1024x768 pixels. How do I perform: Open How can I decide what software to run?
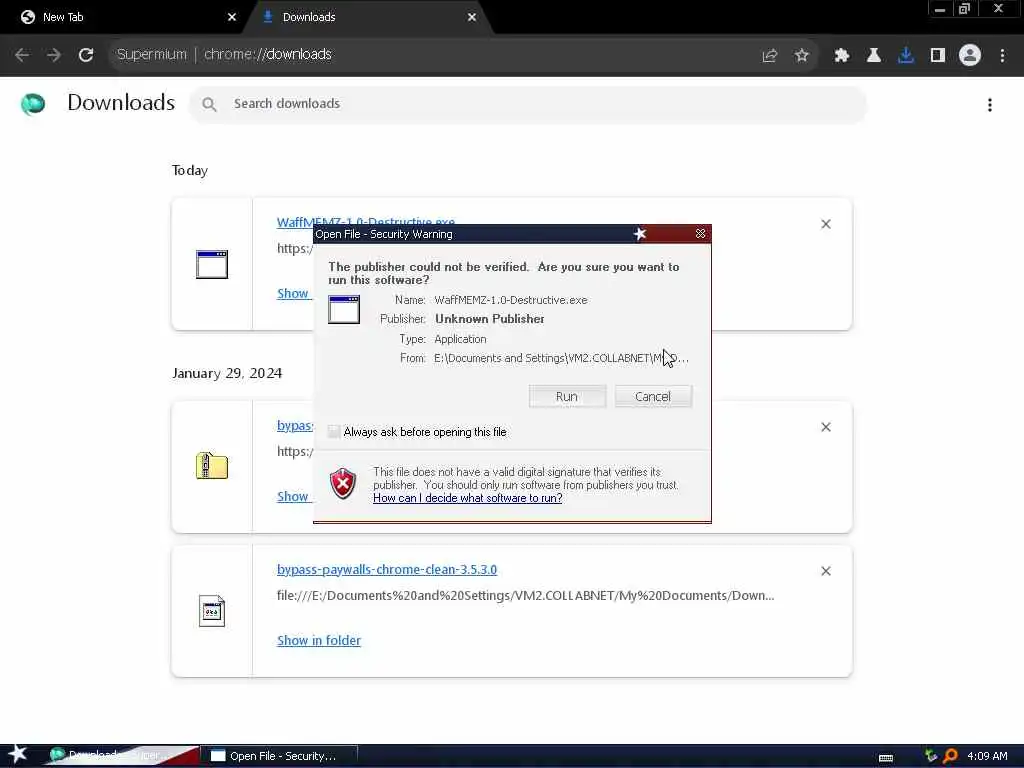[x=468, y=498]
